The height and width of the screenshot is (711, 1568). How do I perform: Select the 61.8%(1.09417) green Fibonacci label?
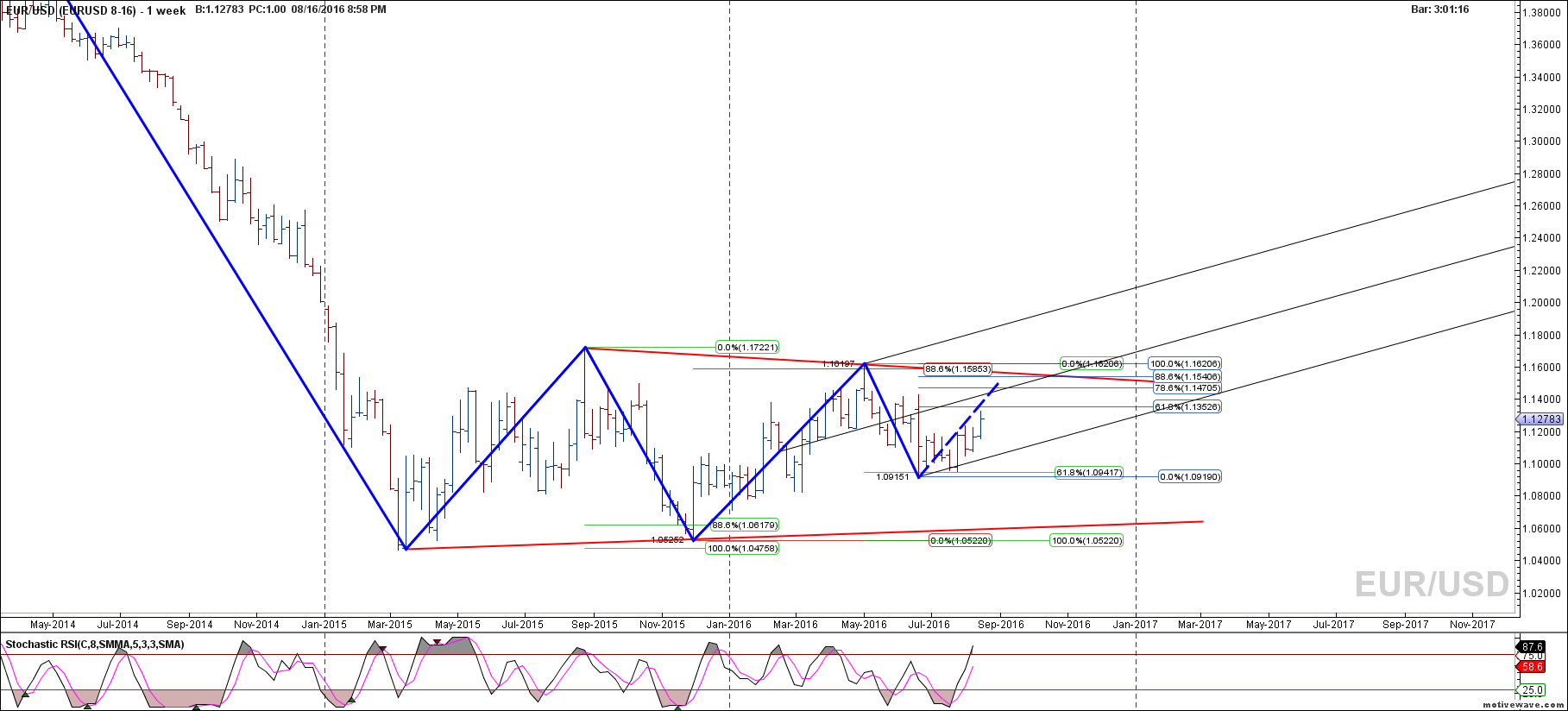point(1089,472)
